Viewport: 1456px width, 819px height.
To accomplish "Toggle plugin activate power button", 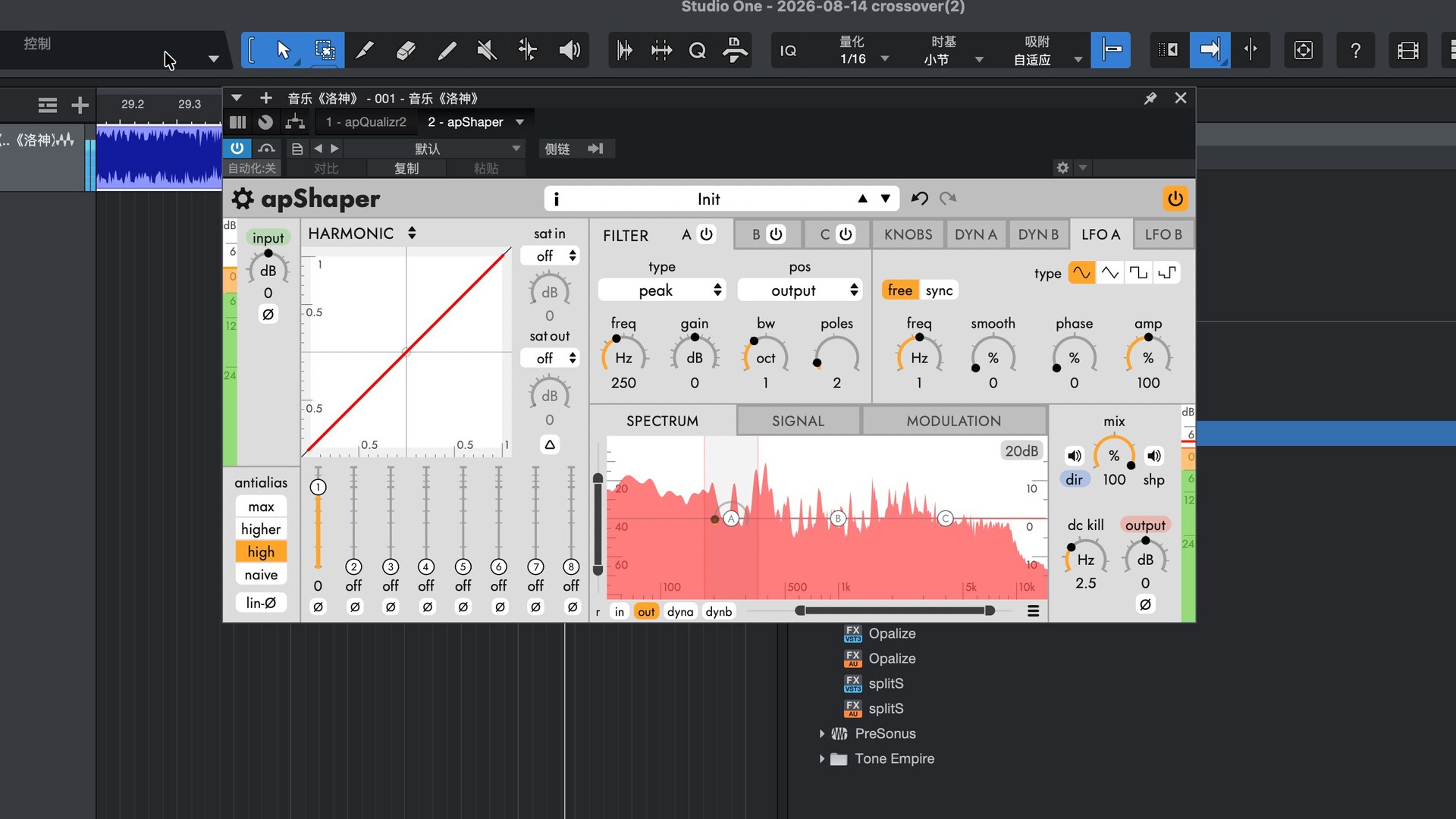I will click(x=237, y=149).
